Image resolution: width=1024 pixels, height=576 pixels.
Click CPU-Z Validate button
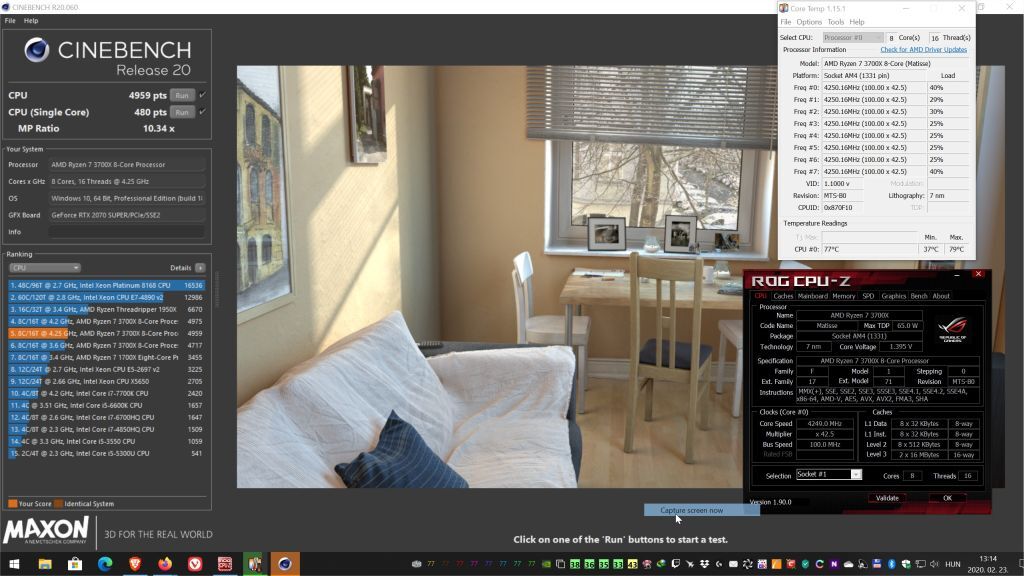point(887,498)
